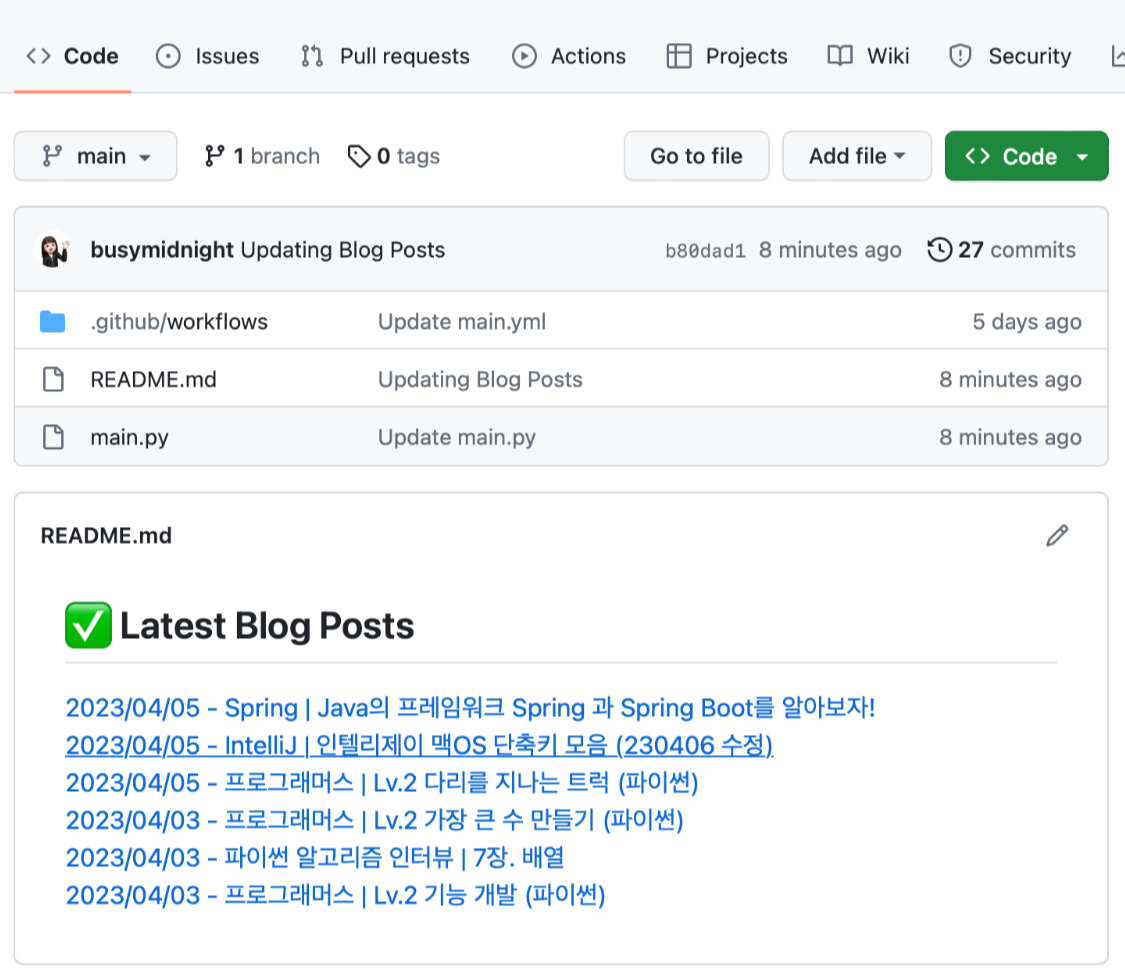Open the Updating Blog Posts commit for README.md

point(480,379)
